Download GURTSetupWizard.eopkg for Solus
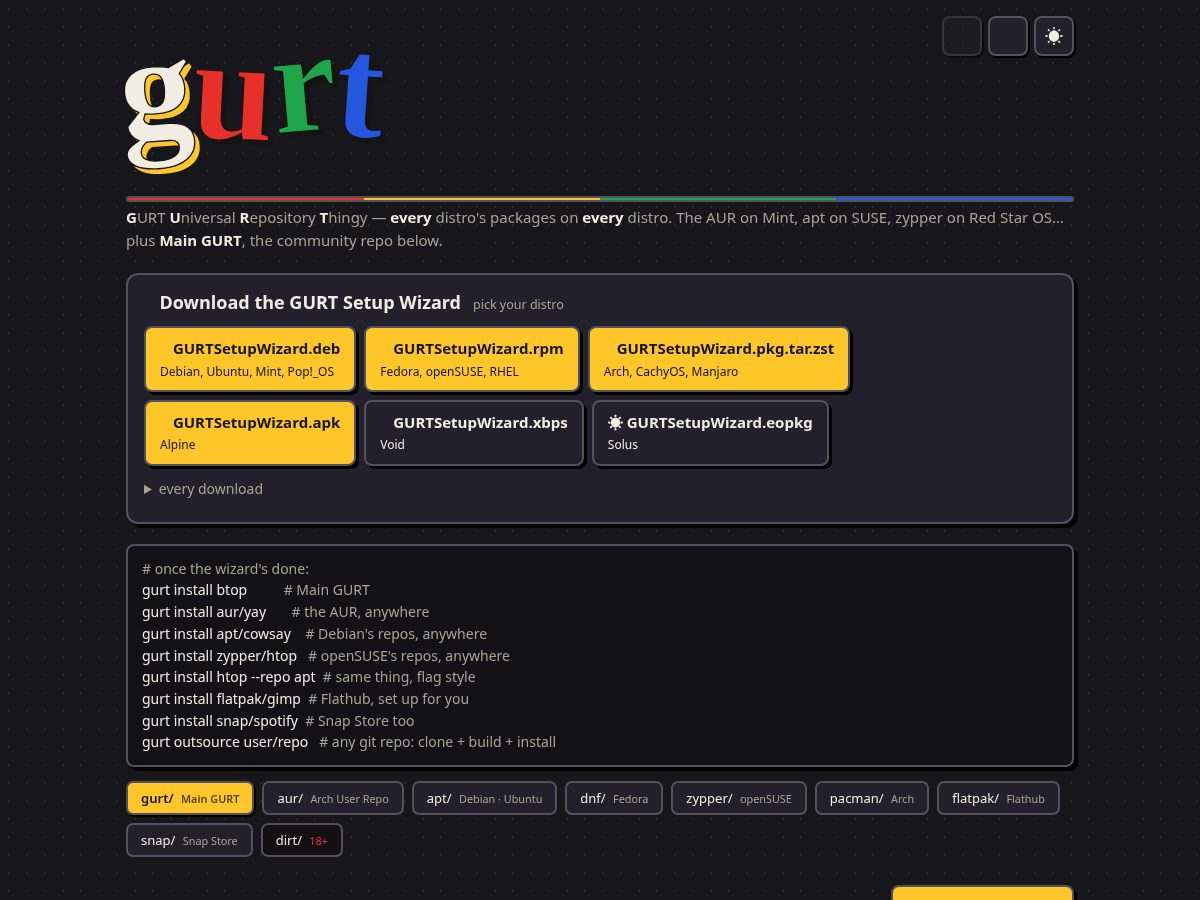 point(711,433)
